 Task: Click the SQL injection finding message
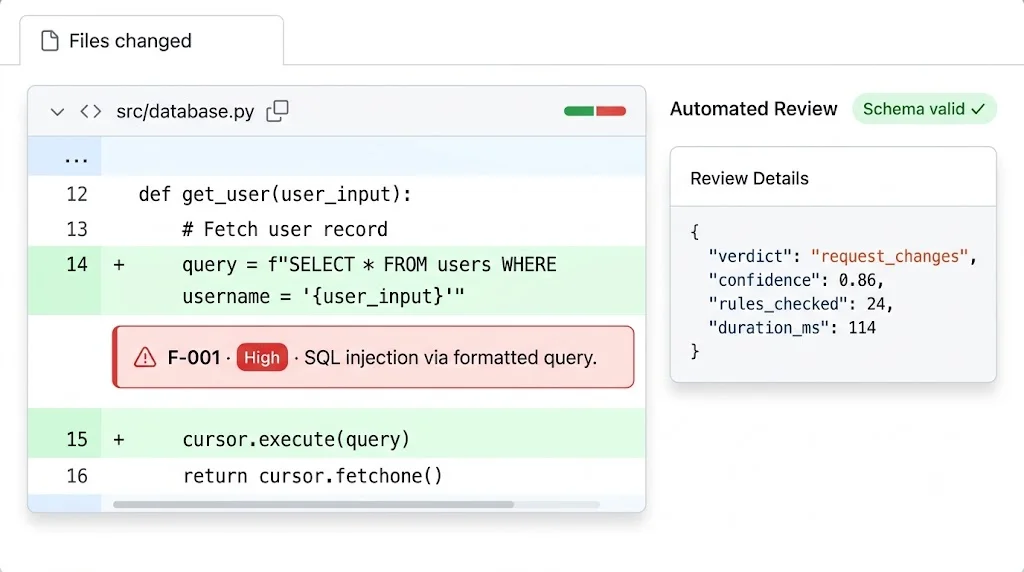click(x=451, y=357)
